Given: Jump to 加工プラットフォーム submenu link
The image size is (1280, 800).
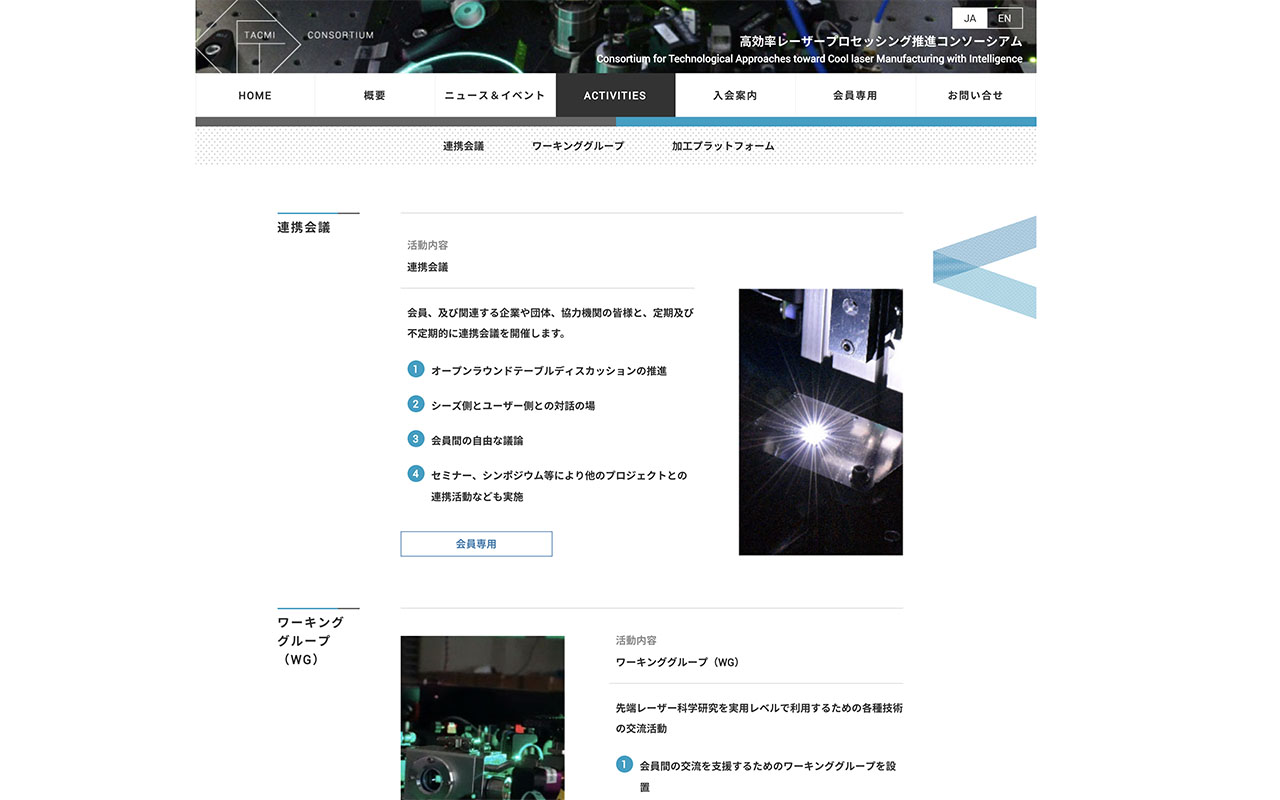Looking at the screenshot, I should pos(723,146).
